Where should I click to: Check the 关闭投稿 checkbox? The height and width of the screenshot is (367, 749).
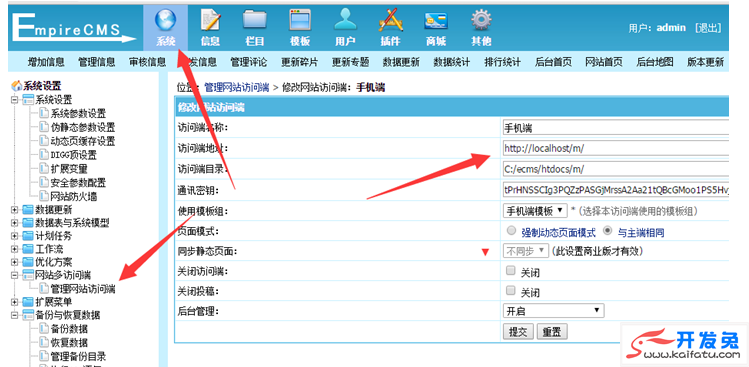coord(511,291)
